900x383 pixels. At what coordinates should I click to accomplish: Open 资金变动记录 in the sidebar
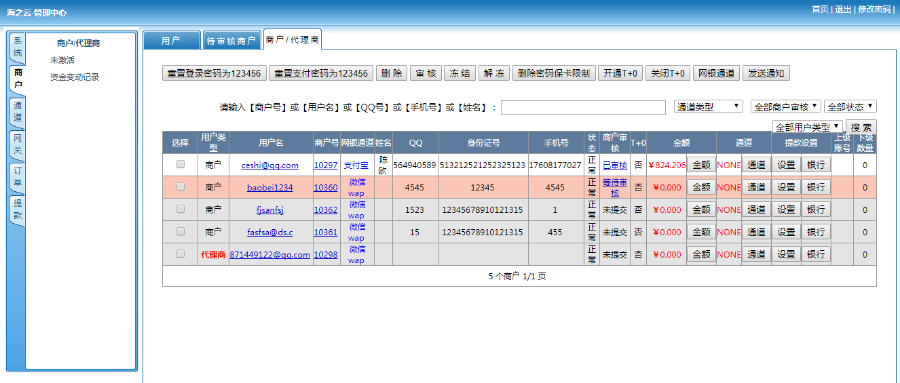click(75, 77)
